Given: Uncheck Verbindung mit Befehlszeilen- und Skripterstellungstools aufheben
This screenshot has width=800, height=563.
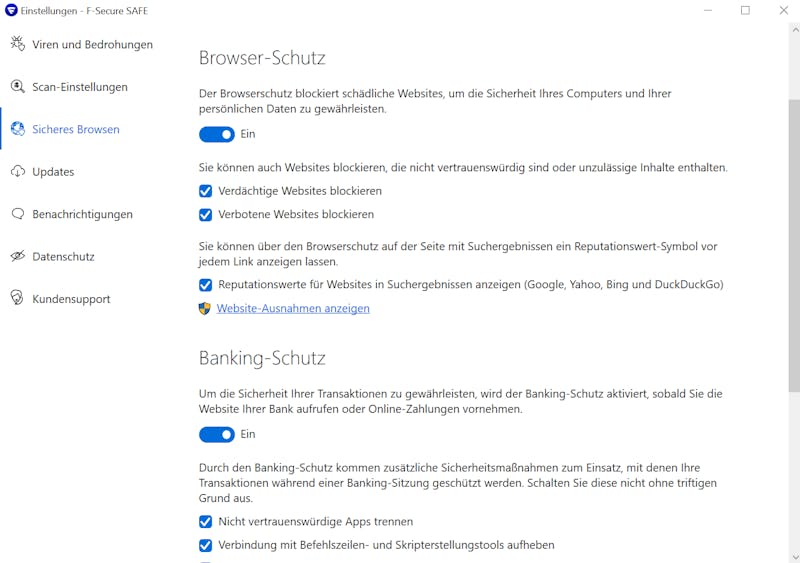Looking at the screenshot, I should [205, 545].
